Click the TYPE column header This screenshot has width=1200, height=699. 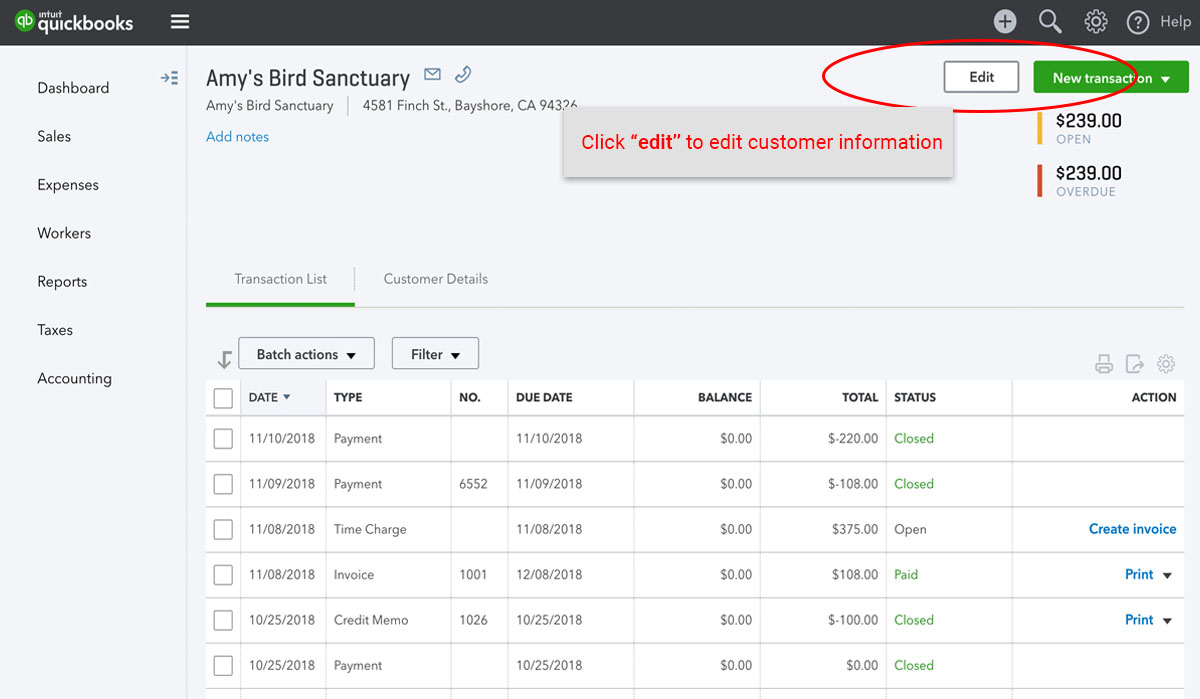click(x=348, y=398)
